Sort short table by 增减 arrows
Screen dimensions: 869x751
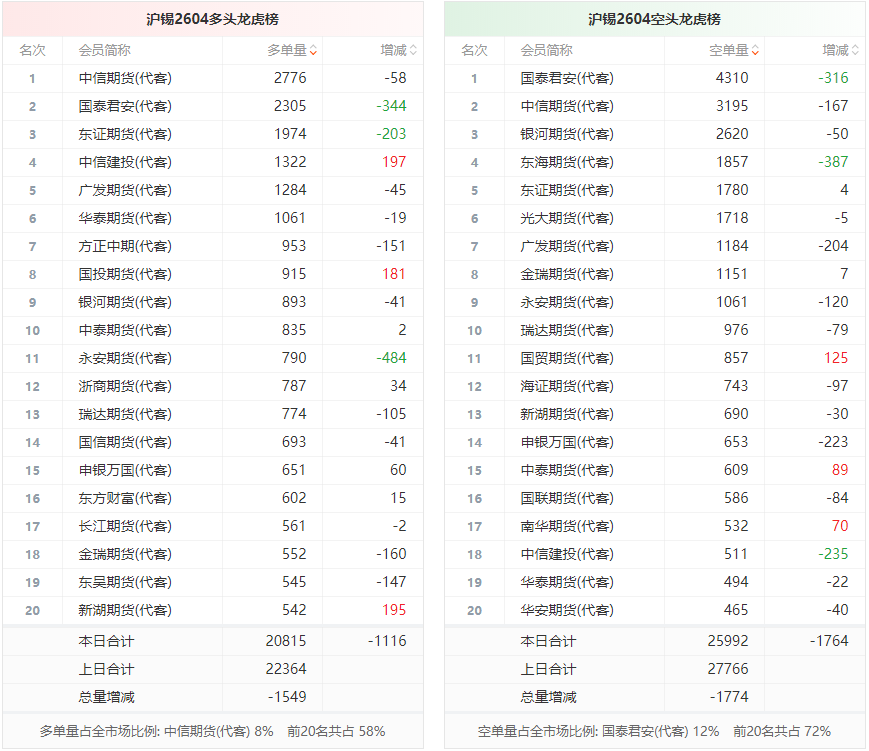(x=855, y=50)
